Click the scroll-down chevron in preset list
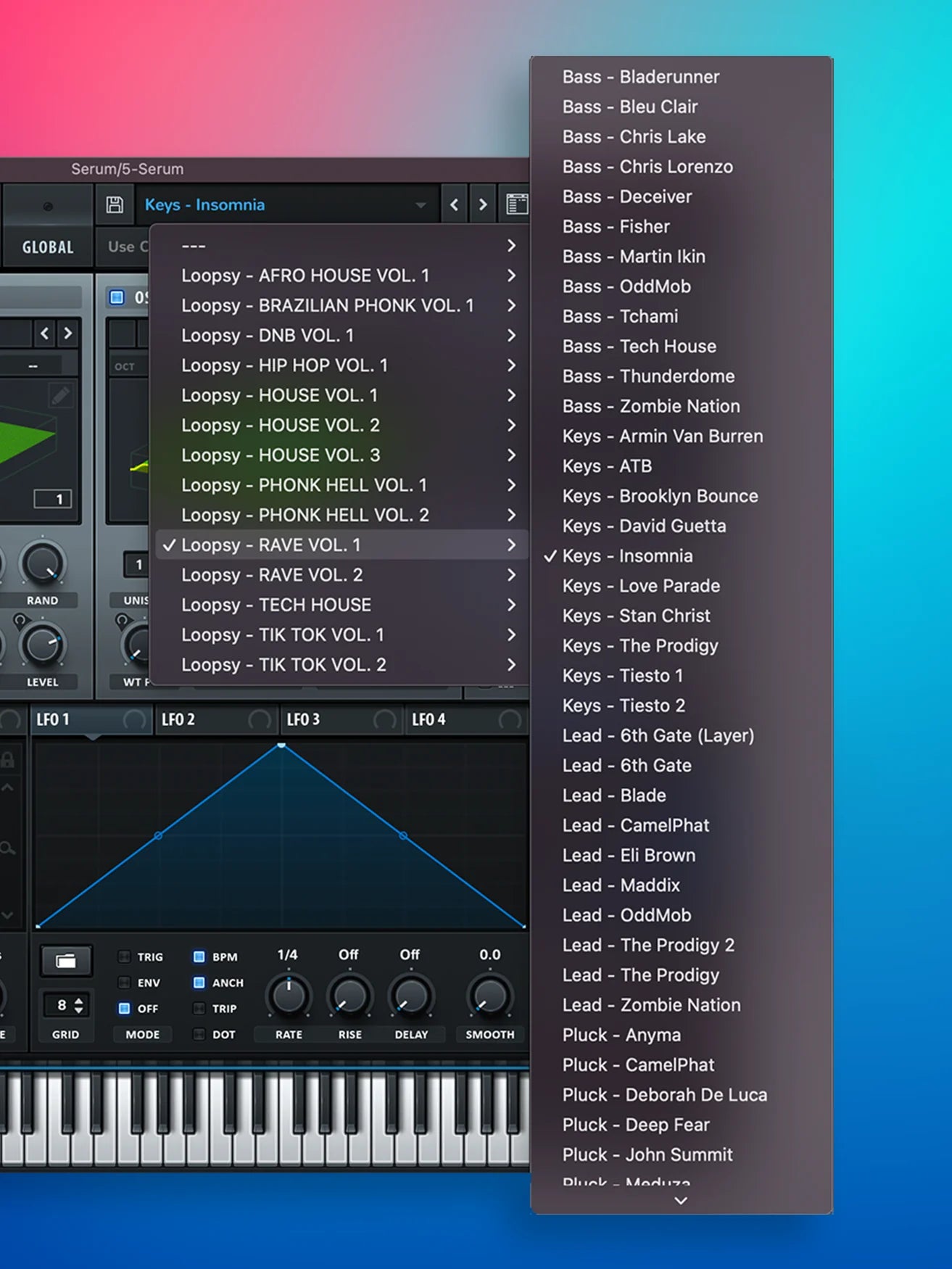The height and width of the screenshot is (1269, 952). (x=681, y=1201)
